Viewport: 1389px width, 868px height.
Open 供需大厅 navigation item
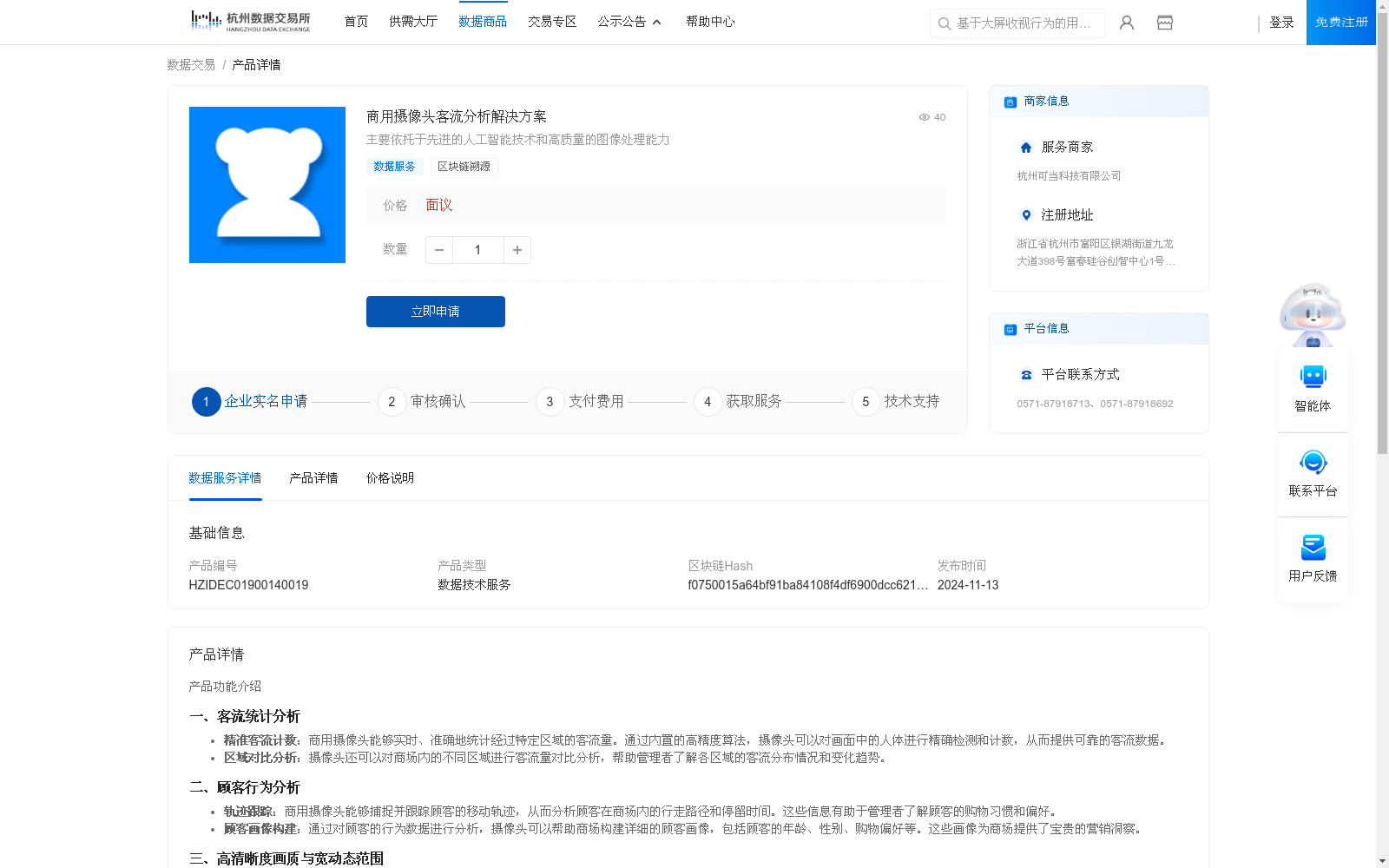click(413, 22)
